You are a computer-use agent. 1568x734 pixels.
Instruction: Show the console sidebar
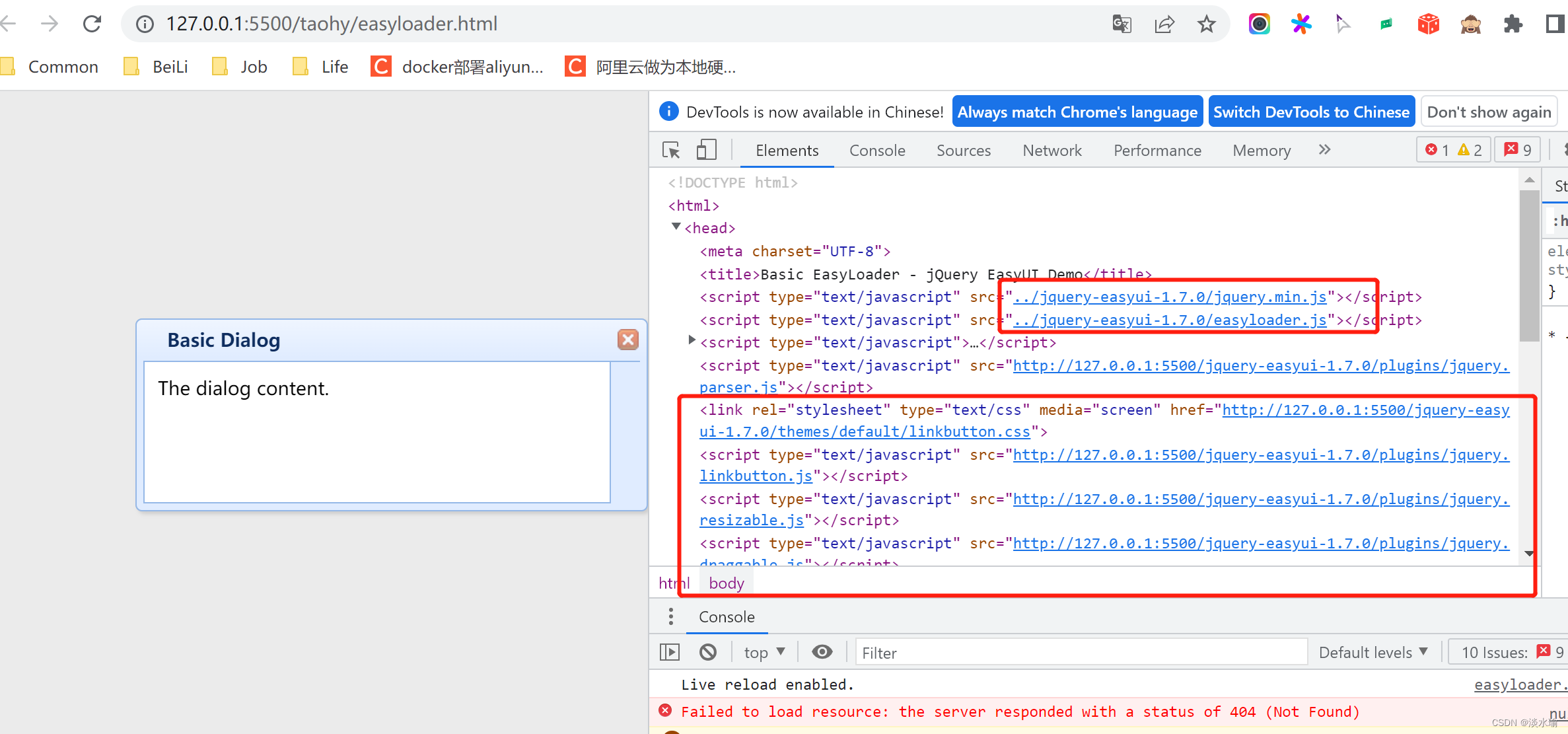(670, 652)
